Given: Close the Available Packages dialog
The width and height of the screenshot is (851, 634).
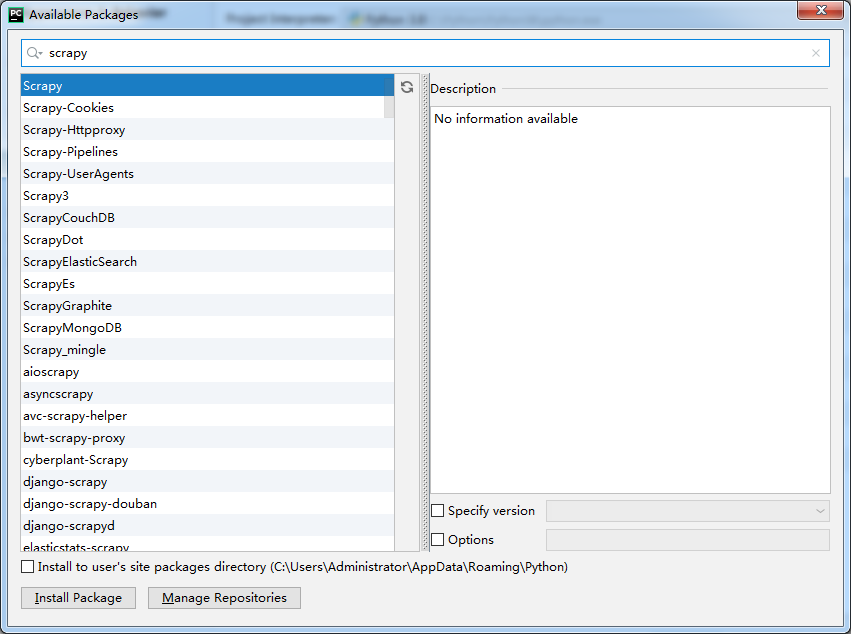Looking at the screenshot, I should click(x=821, y=10).
